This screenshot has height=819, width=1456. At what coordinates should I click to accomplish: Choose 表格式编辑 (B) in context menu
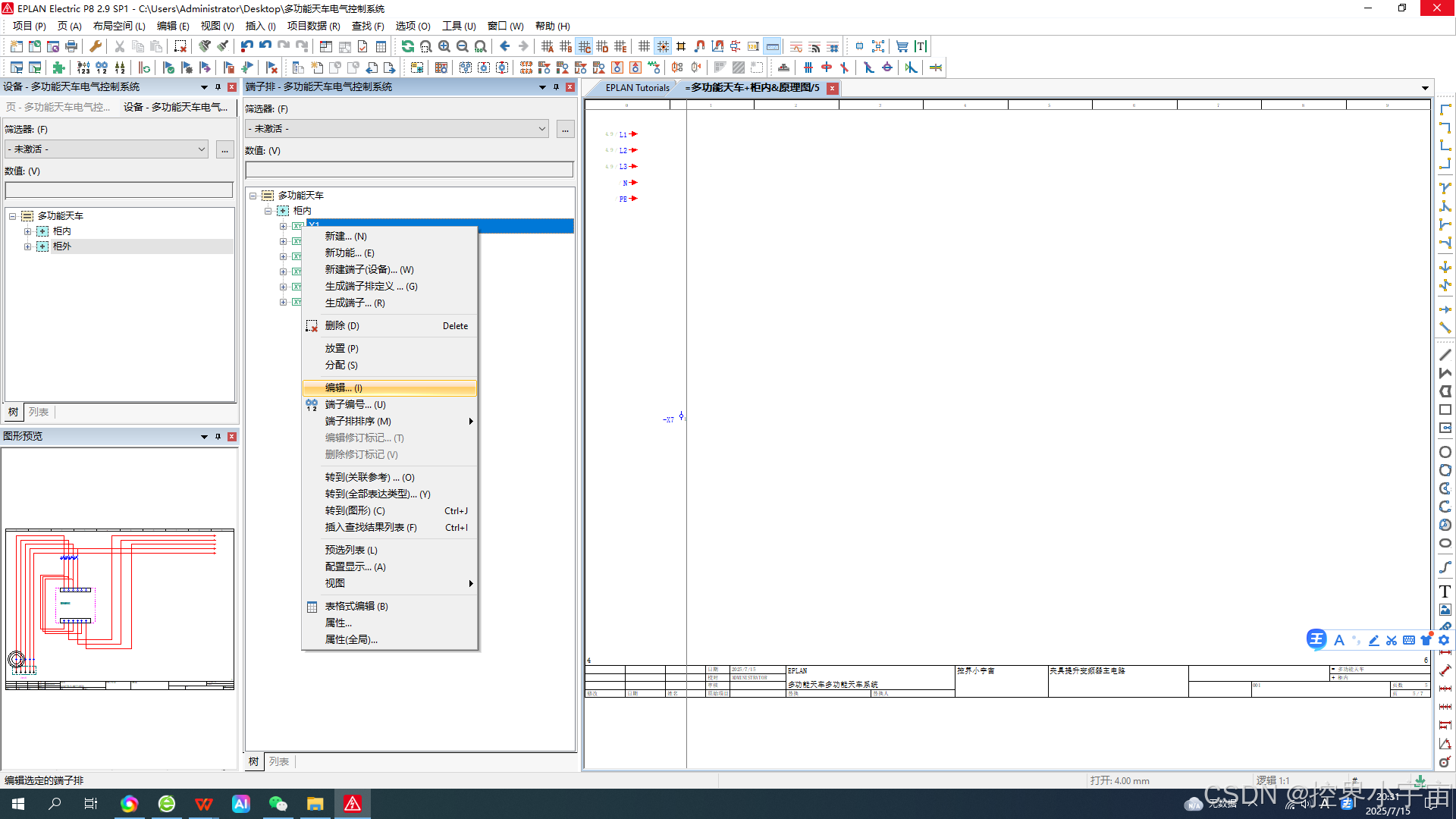pyautogui.click(x=390, y=607)
